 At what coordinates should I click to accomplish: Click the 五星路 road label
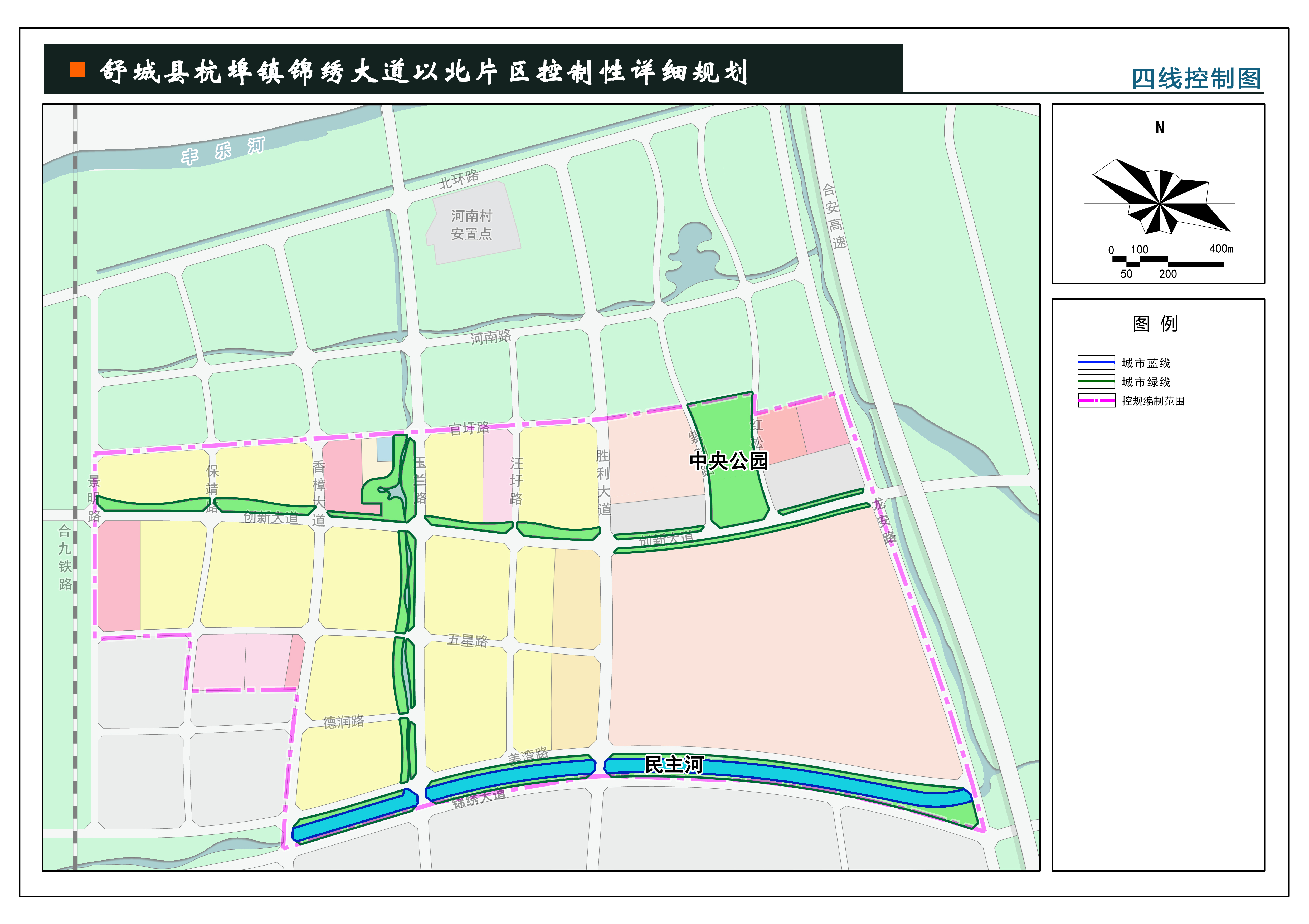(x=468, y=640)
